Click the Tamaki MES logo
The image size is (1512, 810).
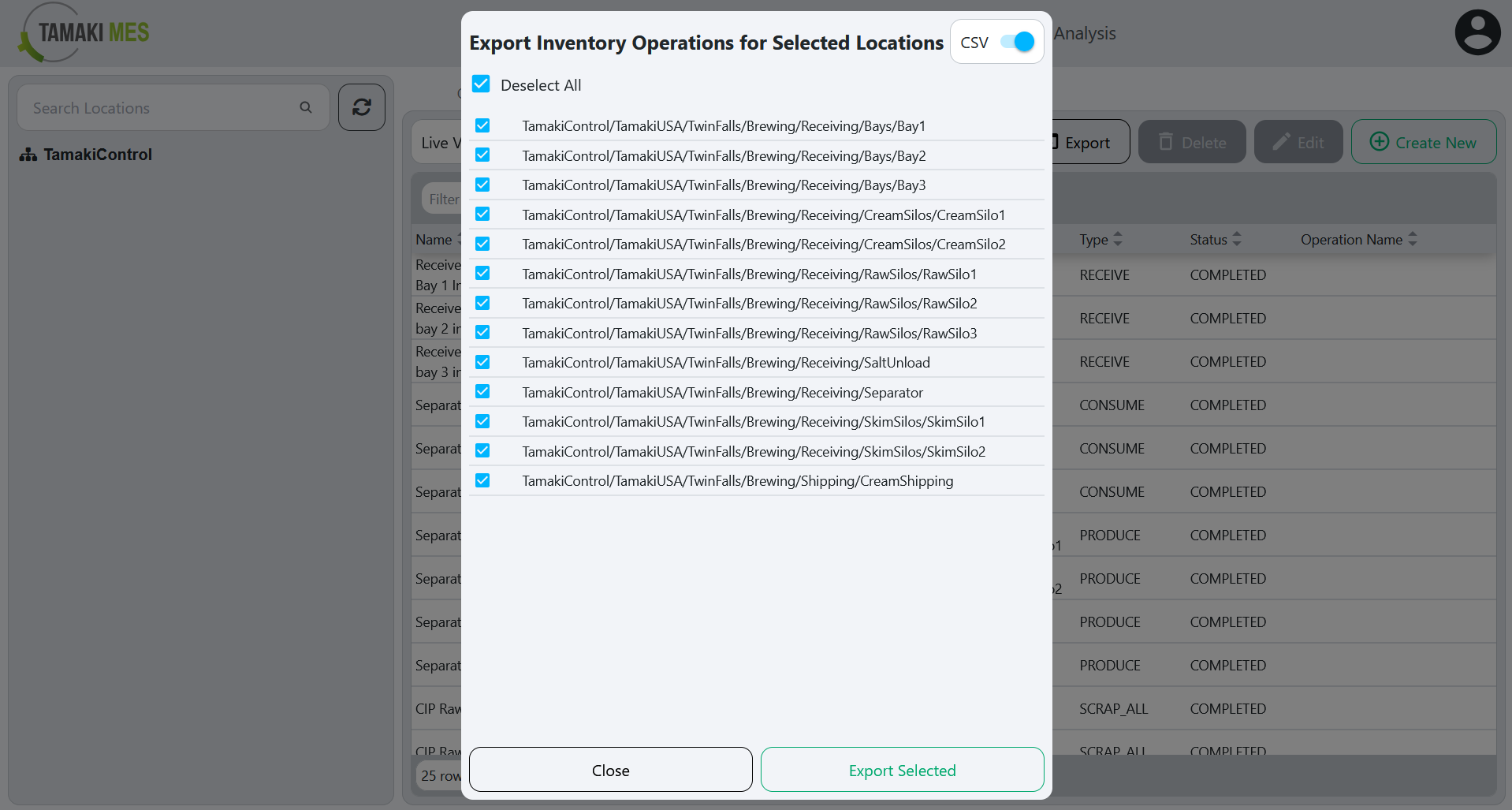click(81, 32)
